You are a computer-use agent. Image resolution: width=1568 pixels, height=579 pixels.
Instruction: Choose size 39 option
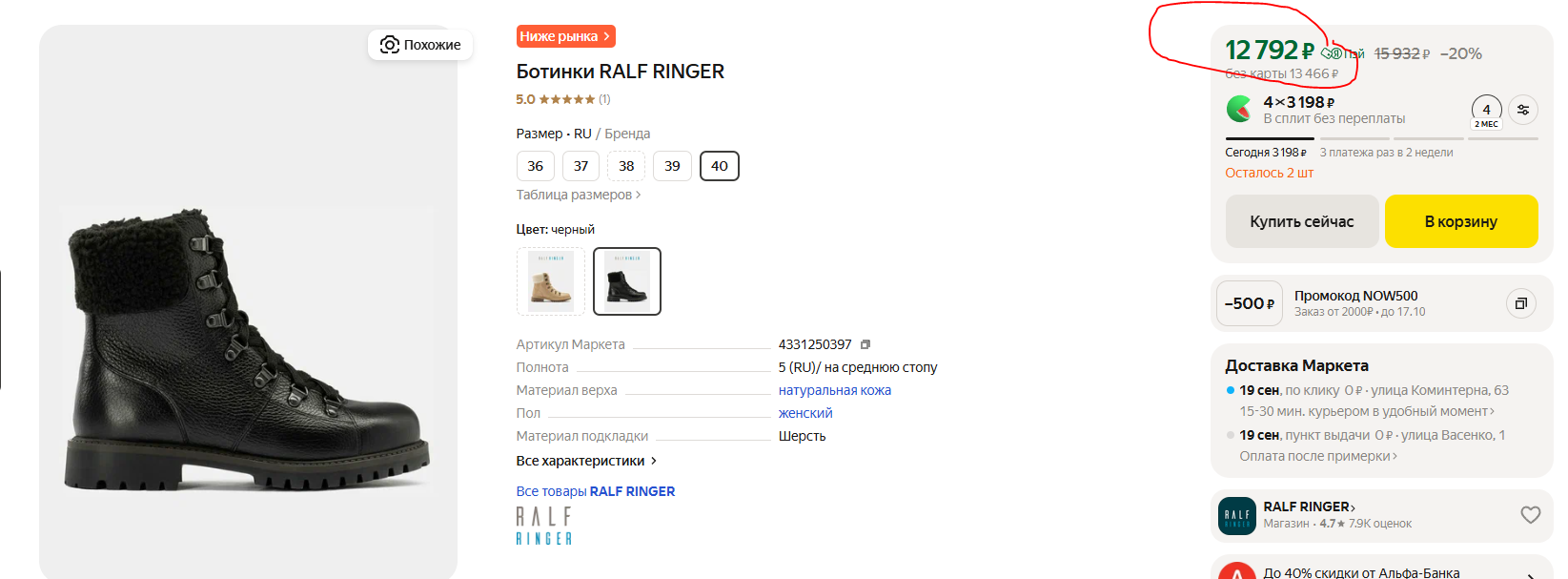672,166
